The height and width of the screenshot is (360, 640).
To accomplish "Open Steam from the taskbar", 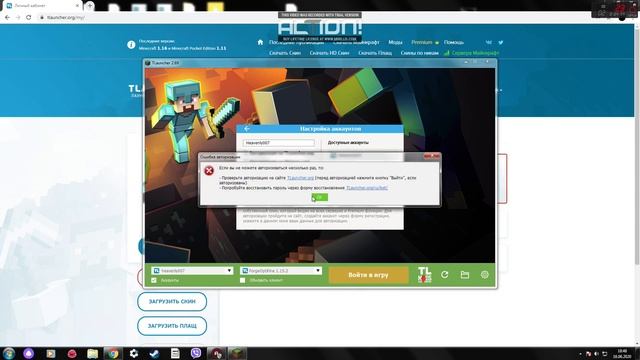I will coord(154,353).
